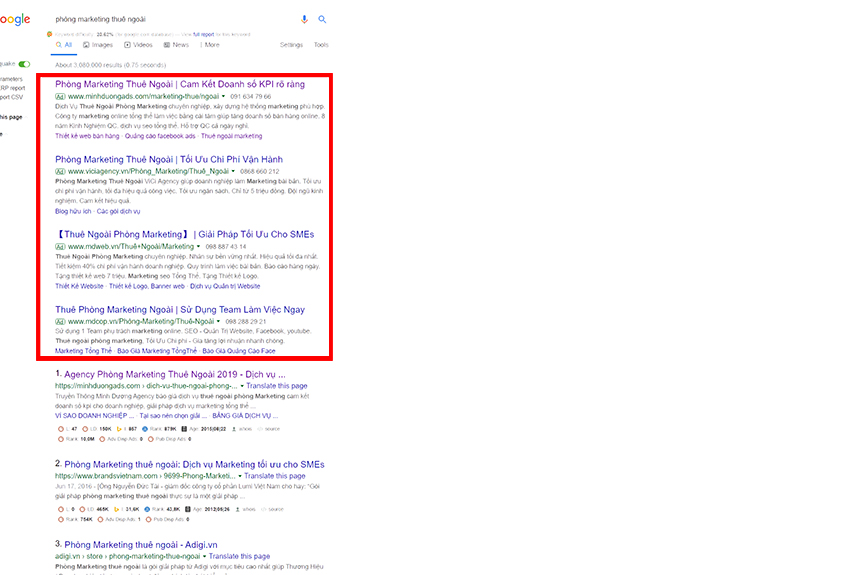Click Translate this page for minhduongads result

pos(277,386)
